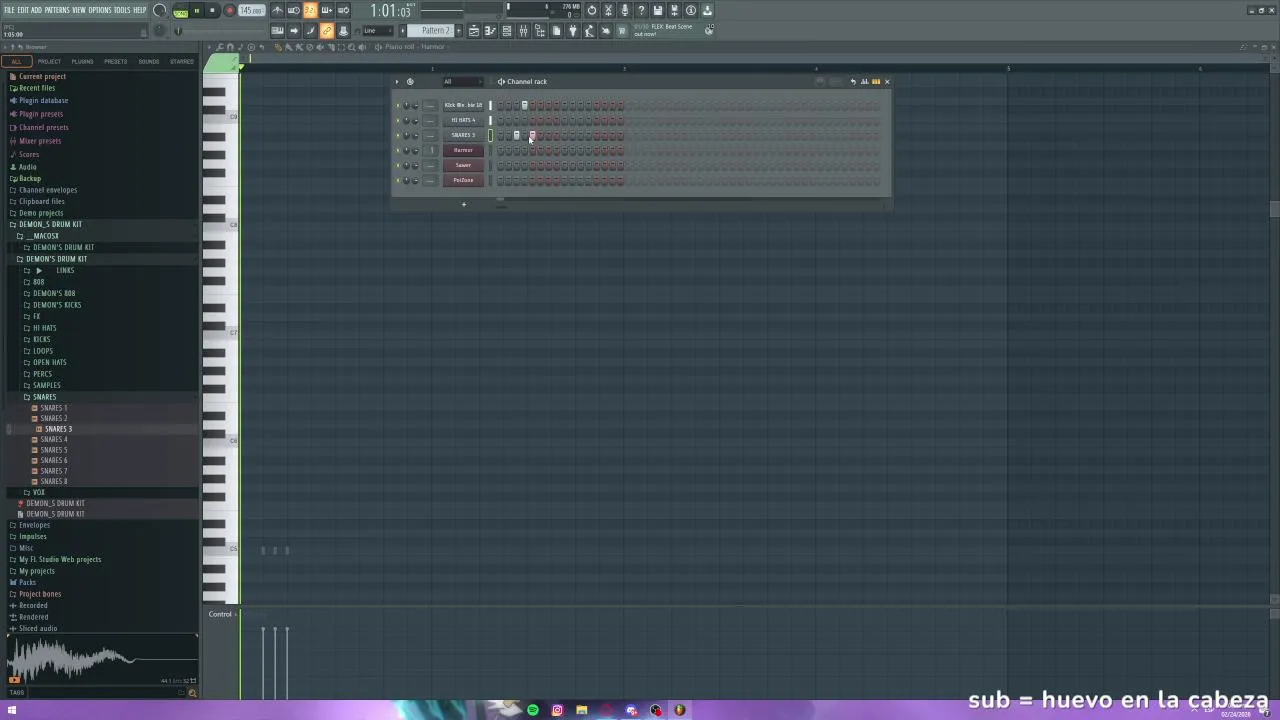Image resolution: width=1280 pixels, height=720 pixels.
Task: Expand the 808 folder
Action: pos(38,282)
